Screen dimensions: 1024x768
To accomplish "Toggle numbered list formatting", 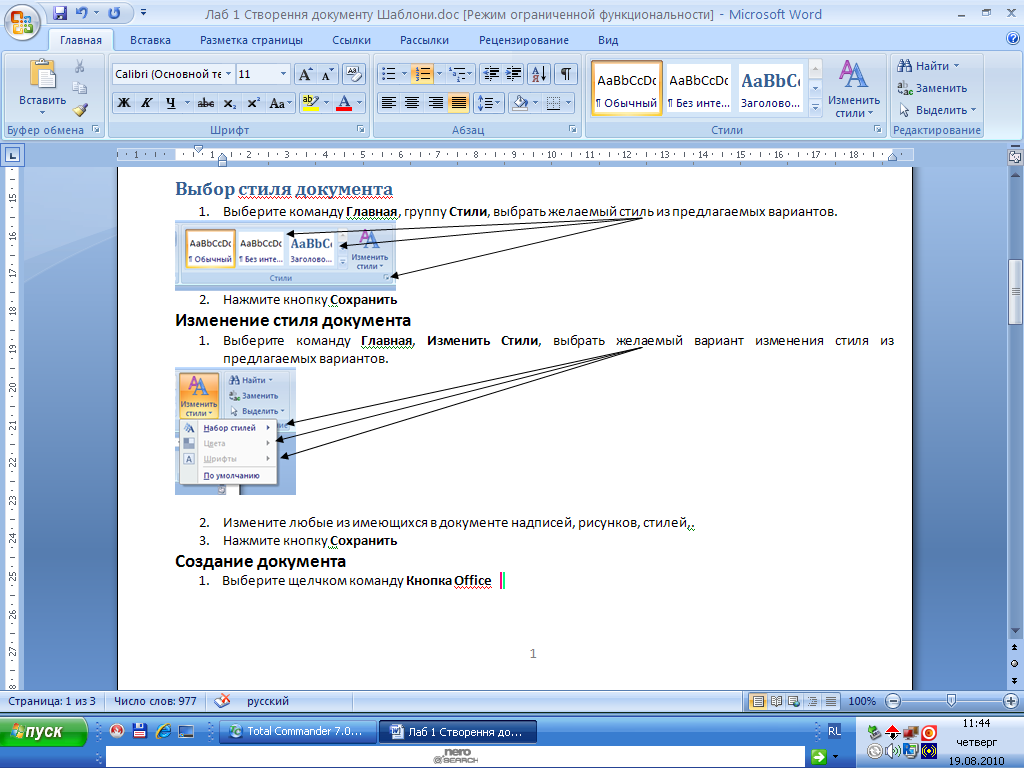I will [423, 74].
